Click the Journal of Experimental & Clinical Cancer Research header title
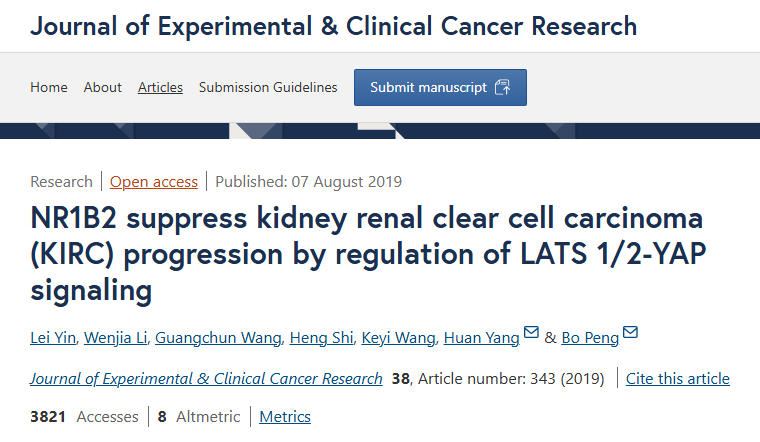760x442 pixels. coord(333,26)
